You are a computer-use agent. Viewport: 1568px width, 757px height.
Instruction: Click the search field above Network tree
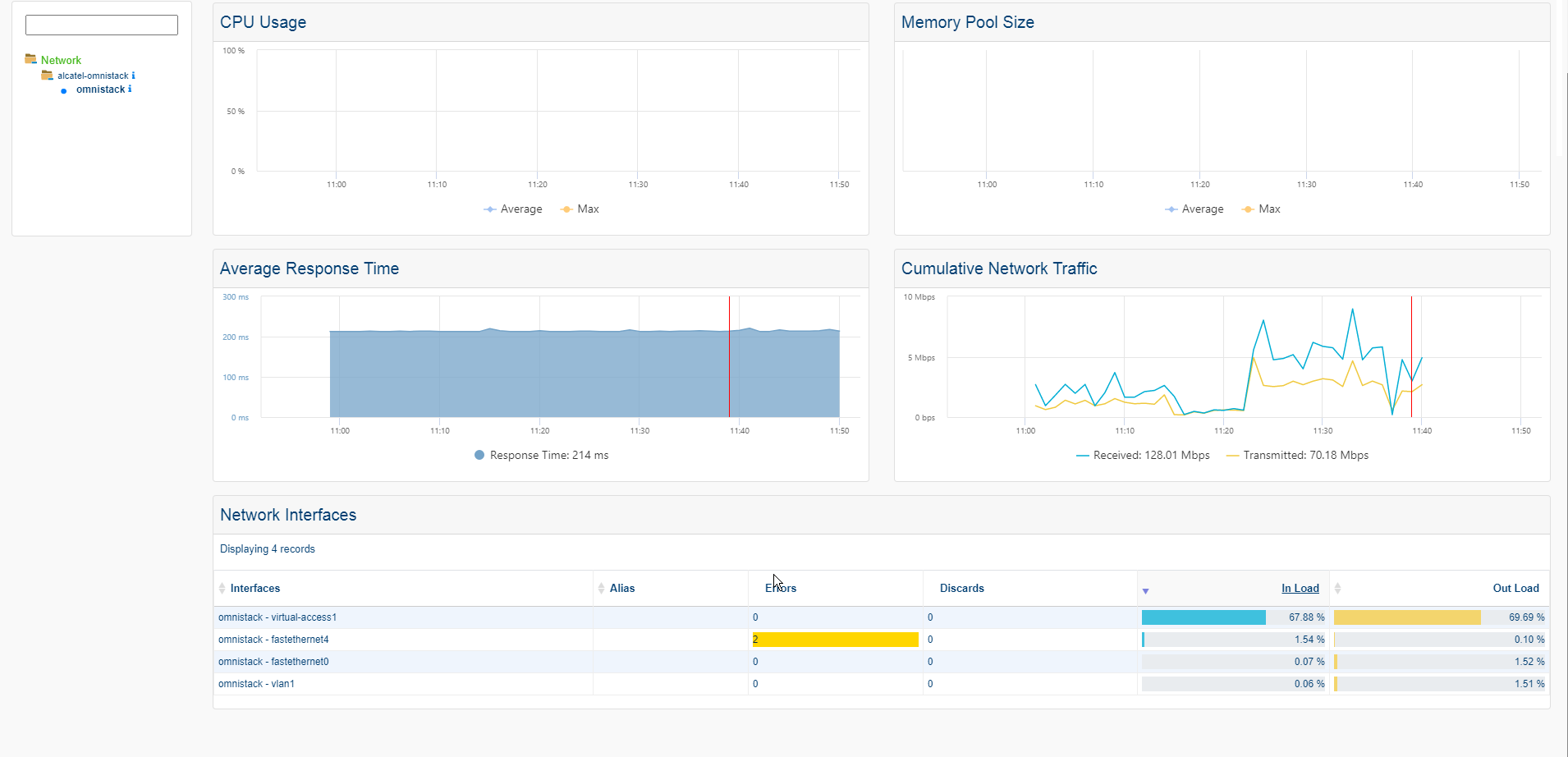[102, 25]
